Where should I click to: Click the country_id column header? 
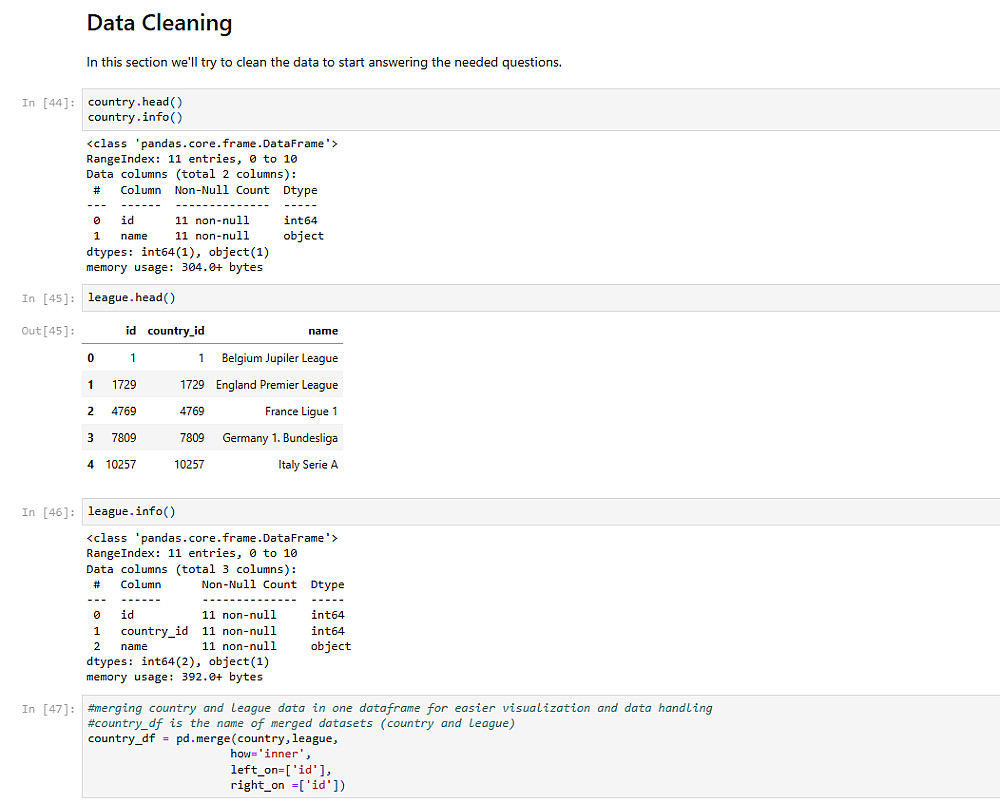click(x=176, y=331)
